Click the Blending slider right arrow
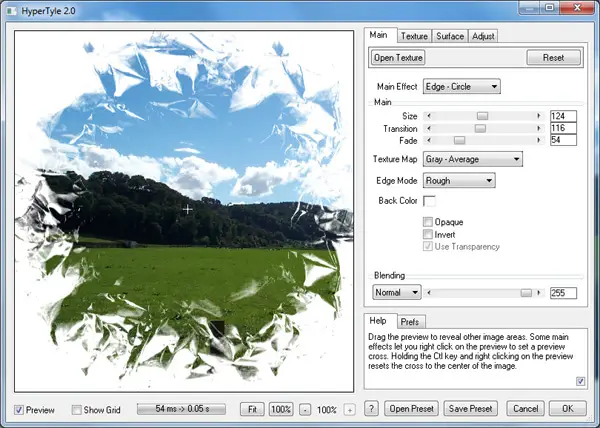 pos(539,293)
